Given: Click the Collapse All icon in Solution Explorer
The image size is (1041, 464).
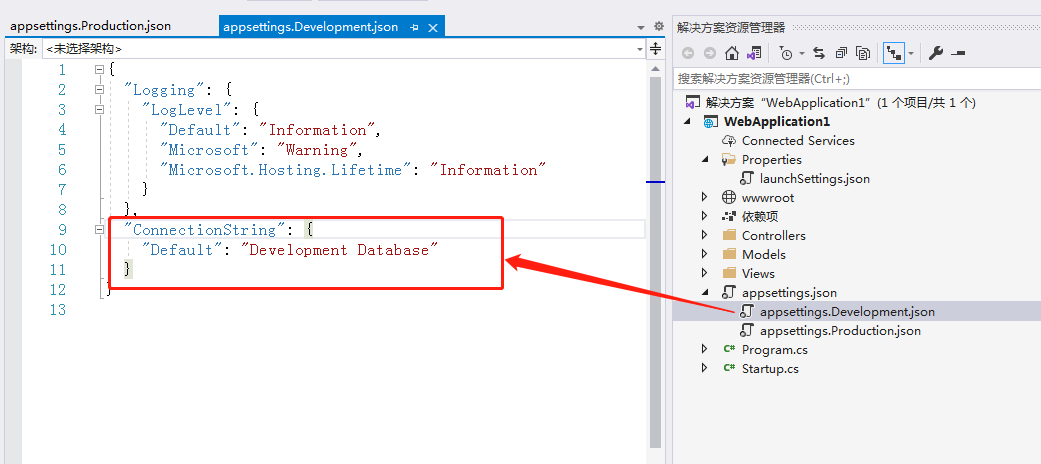Looking at the screenshot, I should 841,54.
